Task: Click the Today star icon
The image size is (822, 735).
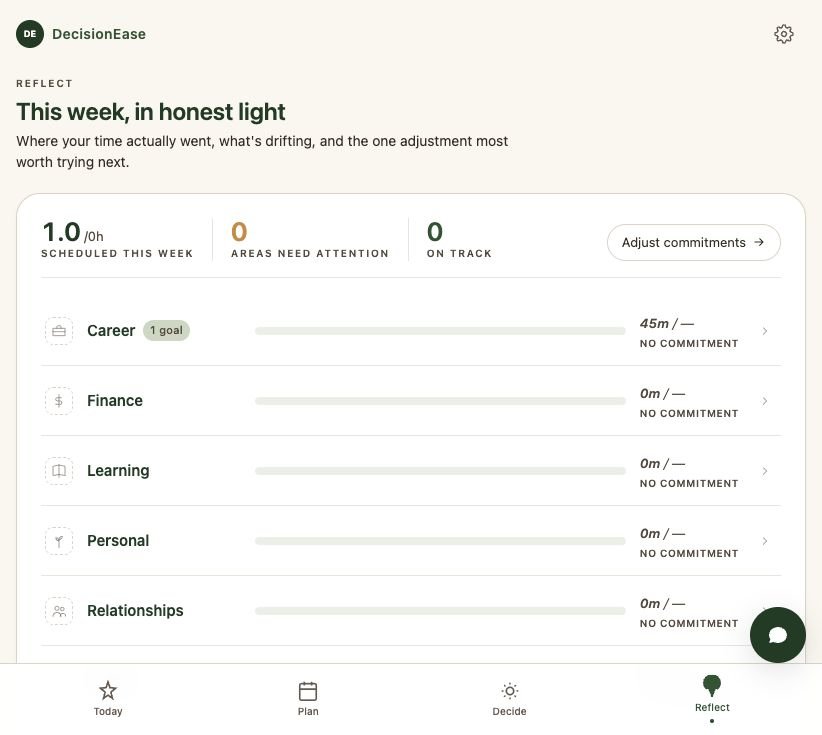Action: 108,690
